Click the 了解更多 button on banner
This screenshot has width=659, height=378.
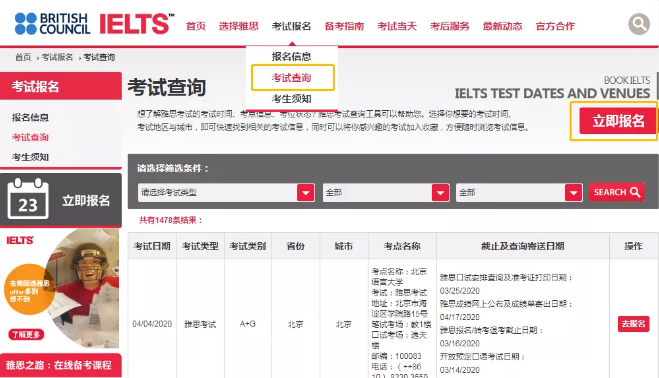26,335
